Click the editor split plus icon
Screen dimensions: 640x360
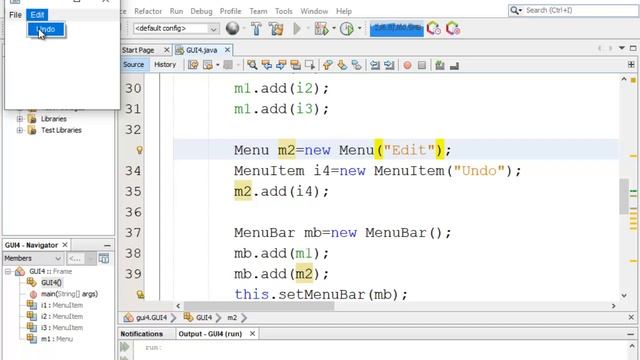tap(631, 64)
